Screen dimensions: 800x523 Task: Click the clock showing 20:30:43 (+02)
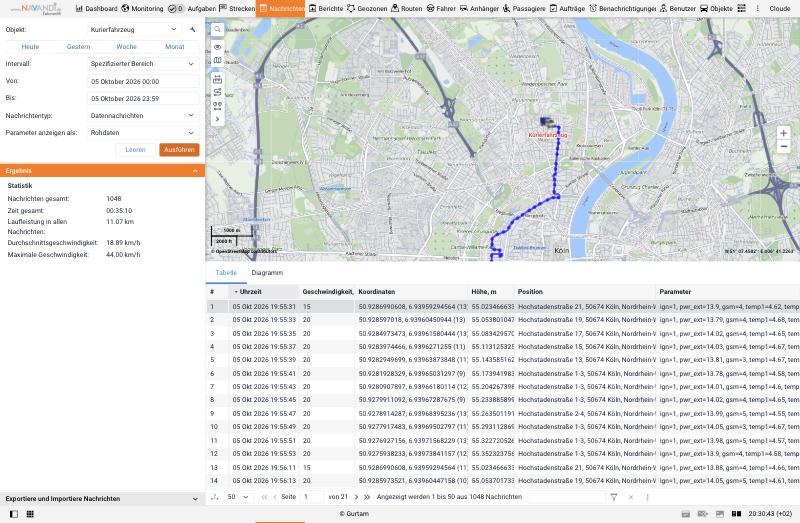pos(770,514)
